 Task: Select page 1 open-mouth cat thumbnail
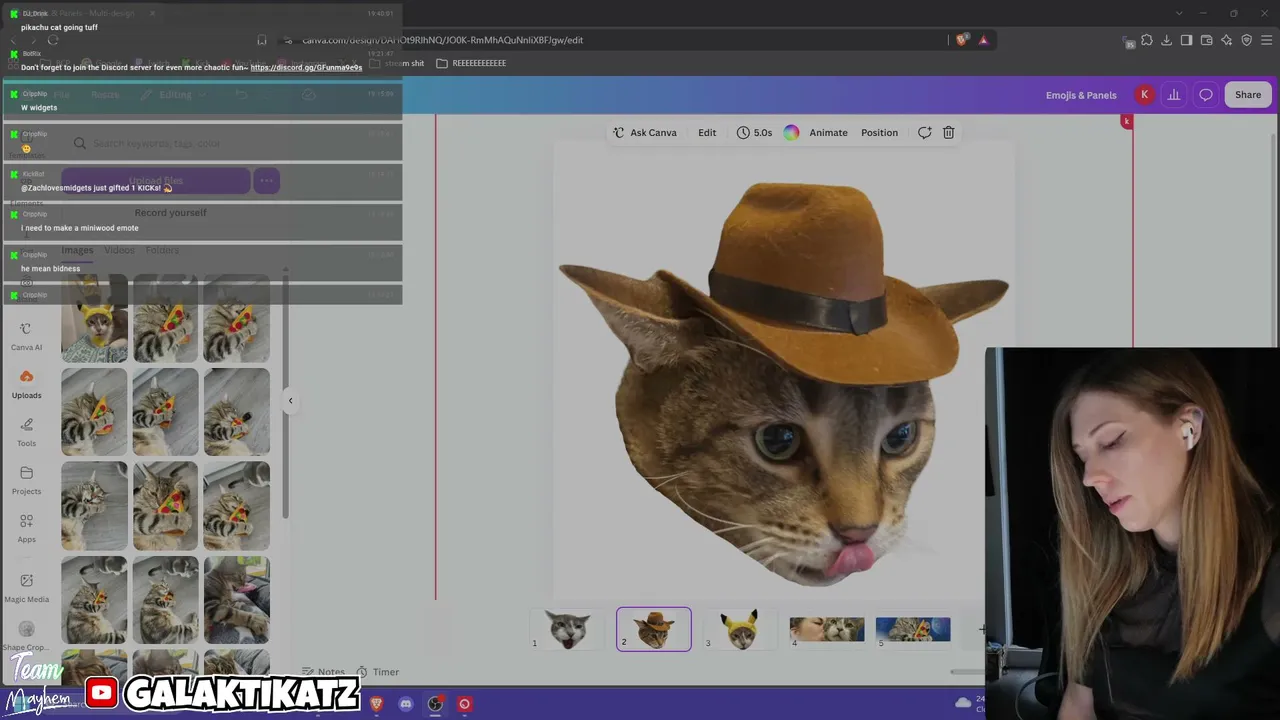(567, 629)
